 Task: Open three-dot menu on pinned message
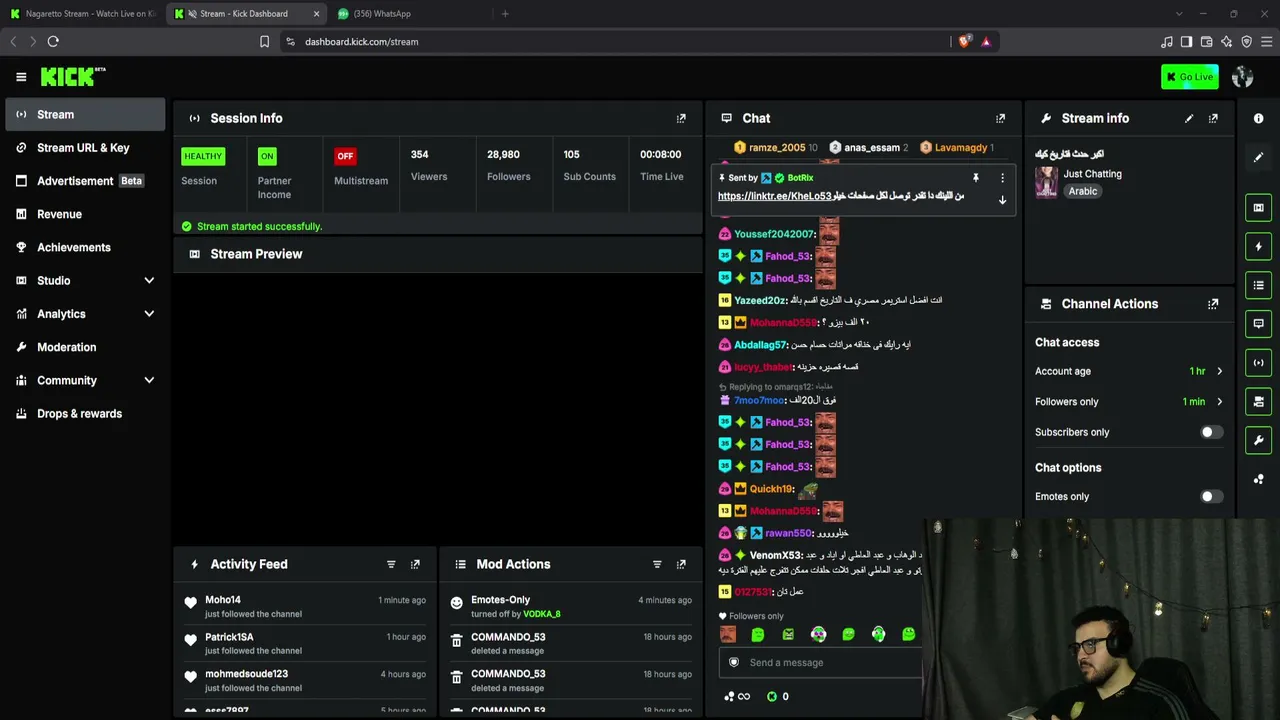tap(1002, 178)
